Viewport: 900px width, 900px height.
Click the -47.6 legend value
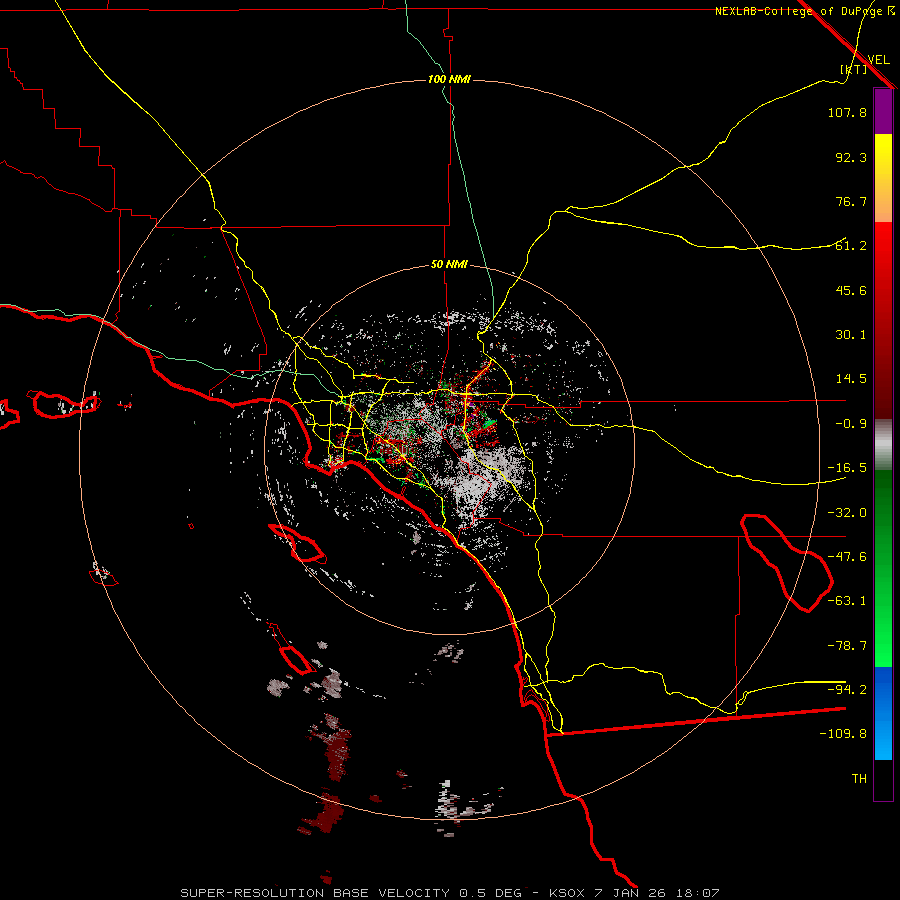tap(847, 557)
